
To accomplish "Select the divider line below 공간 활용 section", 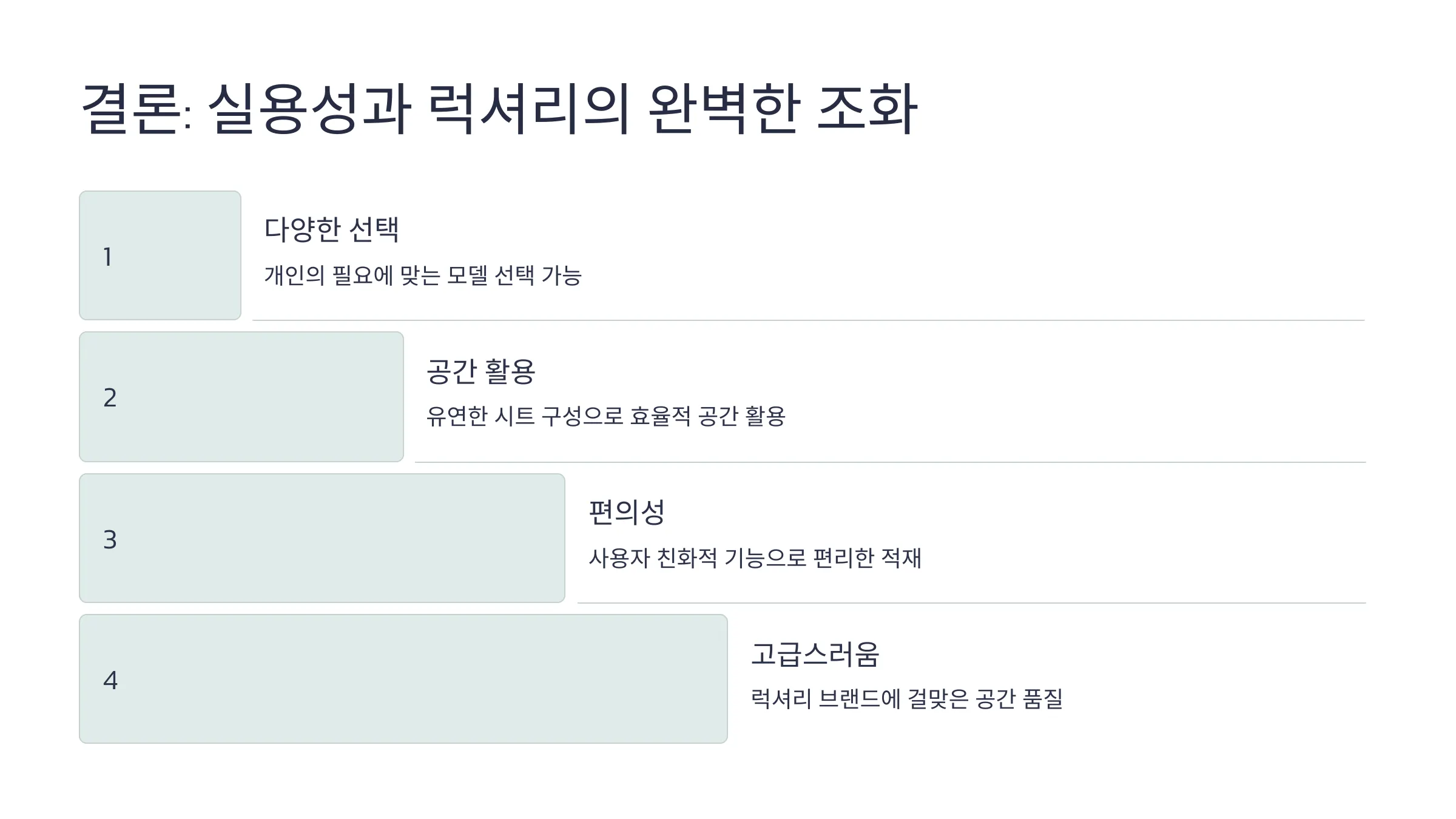I will point(891,462).
